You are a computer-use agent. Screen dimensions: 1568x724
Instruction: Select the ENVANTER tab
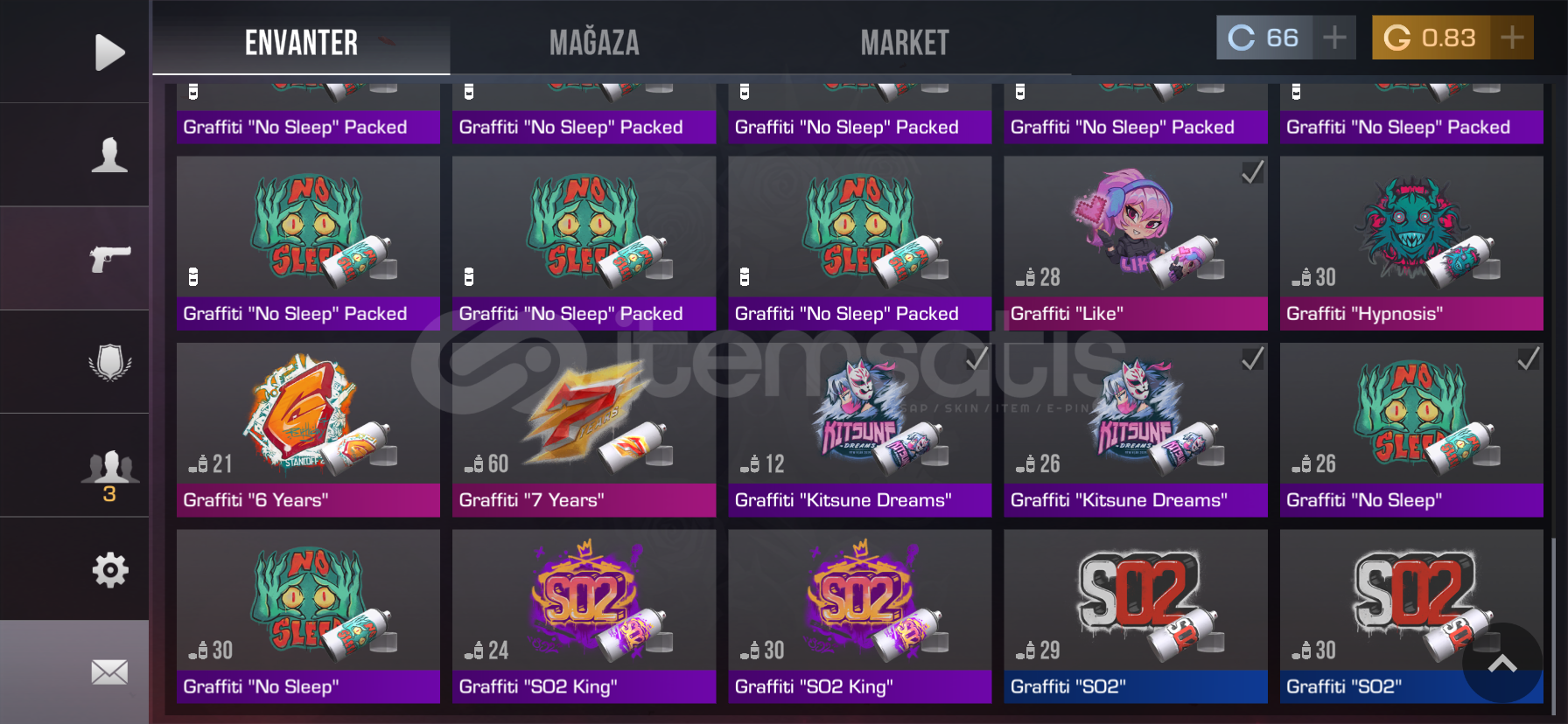301,42
